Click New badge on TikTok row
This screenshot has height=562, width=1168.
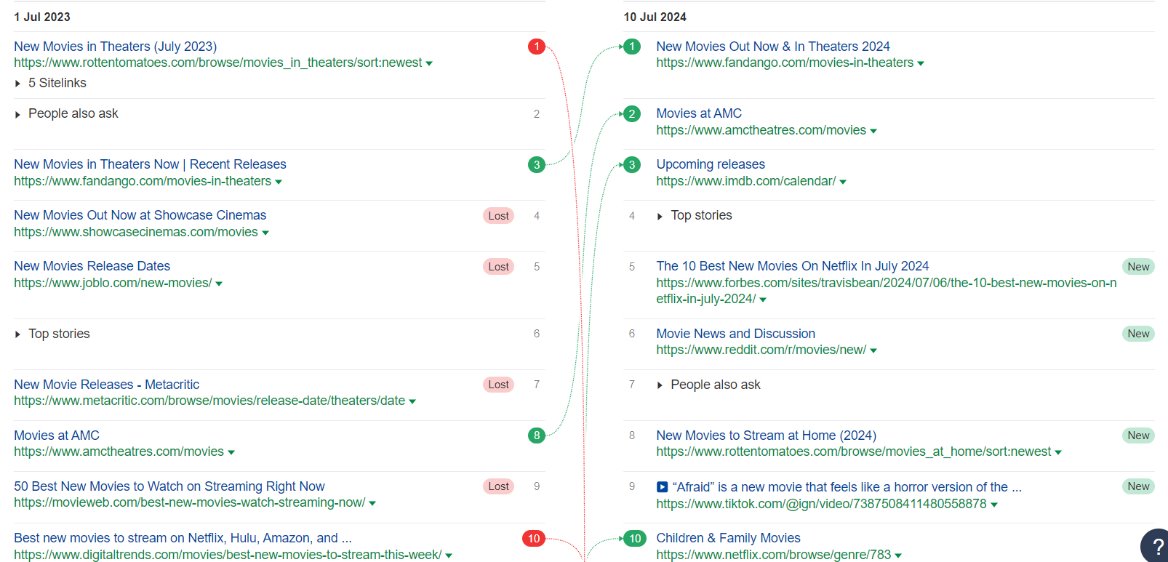[x=1138, y=487]
